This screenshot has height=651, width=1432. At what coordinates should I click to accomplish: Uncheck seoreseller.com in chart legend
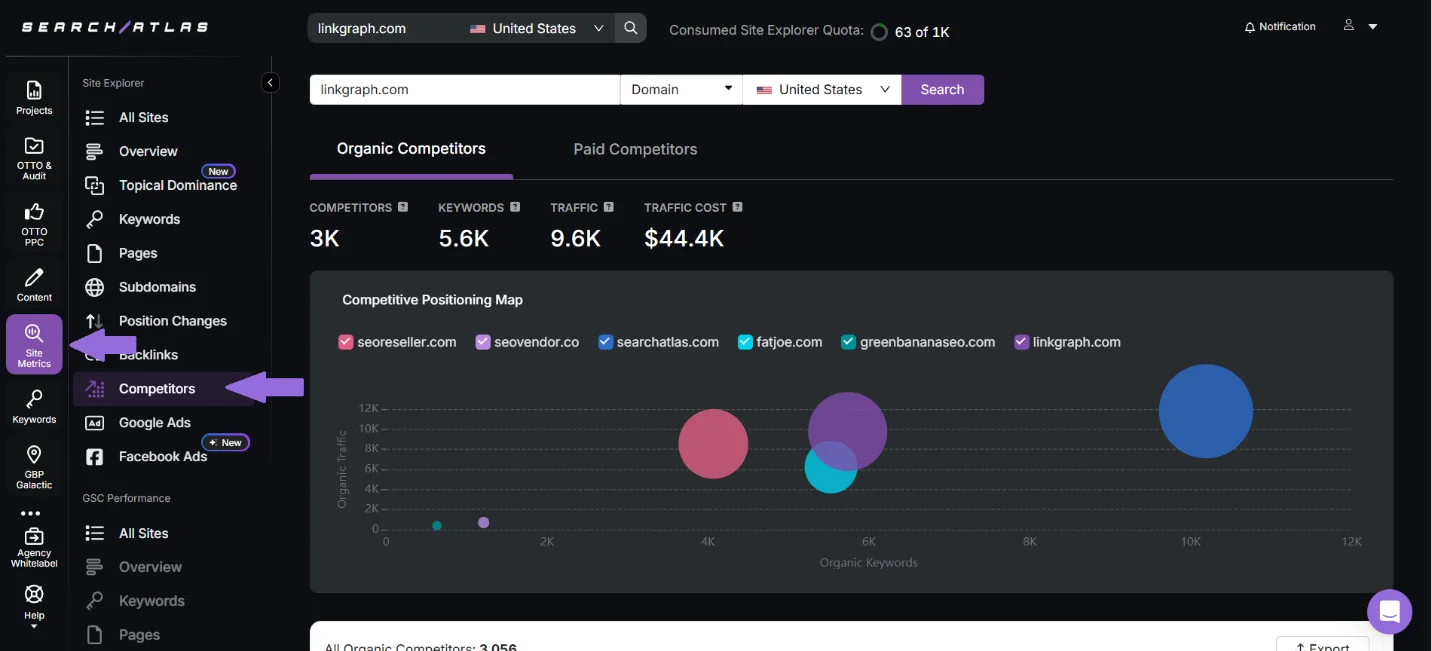click(x=346, y=342)
